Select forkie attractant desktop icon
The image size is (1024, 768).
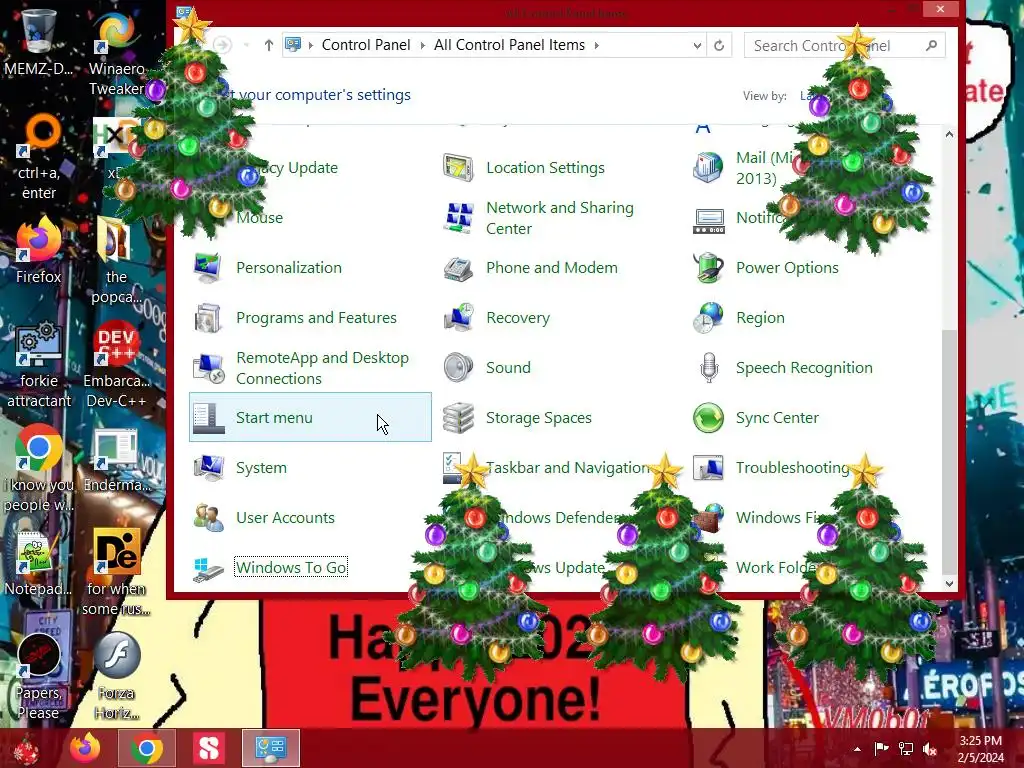(39, 364)
